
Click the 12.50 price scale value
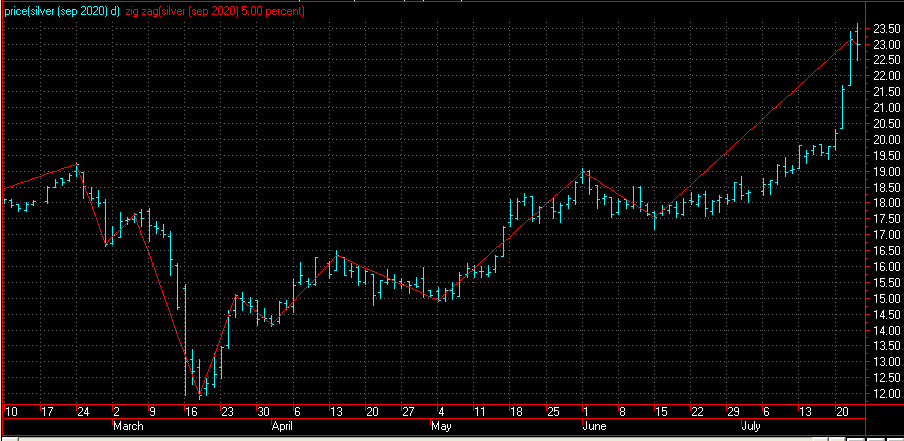885,378
